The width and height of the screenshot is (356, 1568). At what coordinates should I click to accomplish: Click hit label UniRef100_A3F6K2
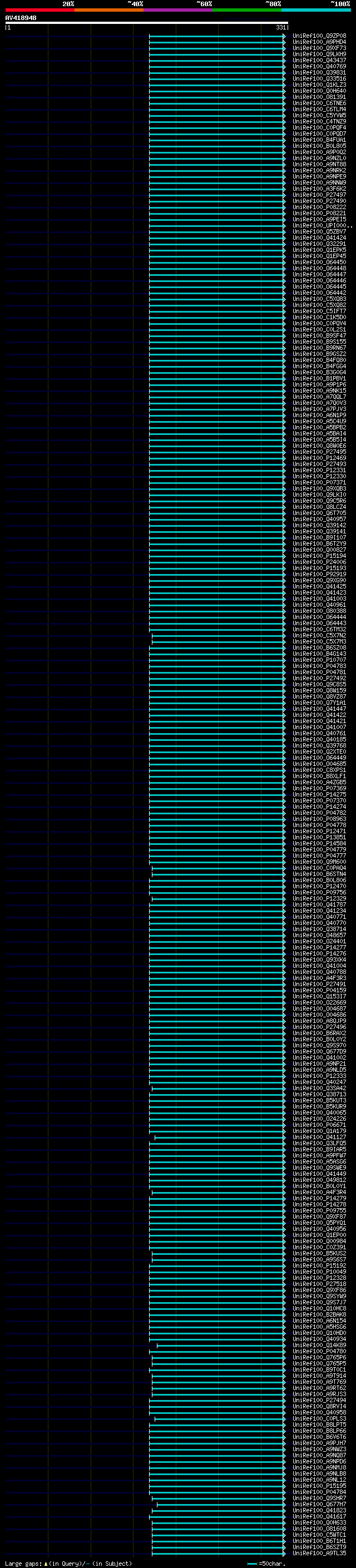pos(319,189)
